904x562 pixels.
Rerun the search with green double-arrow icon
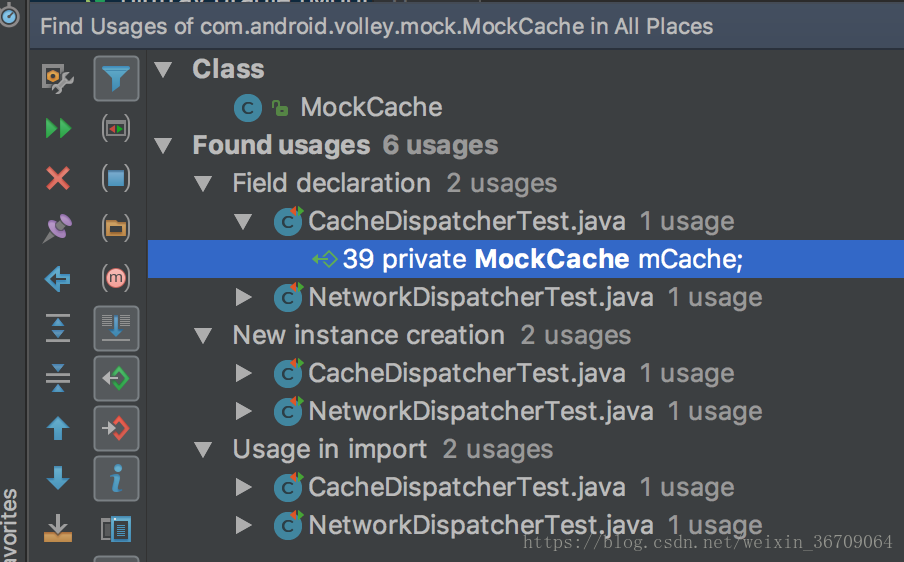[58, 128]
